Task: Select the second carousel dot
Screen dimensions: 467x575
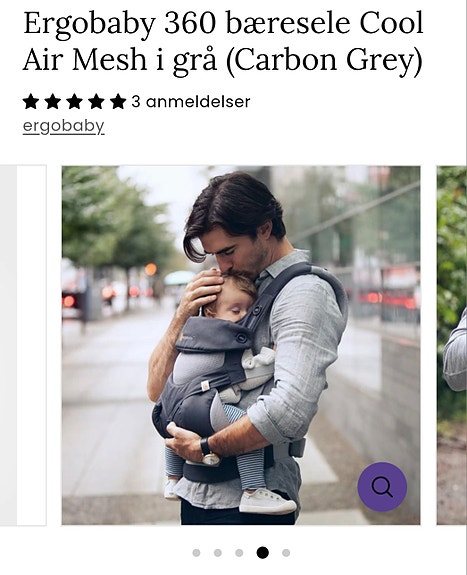Action: (x=218, y=553)
